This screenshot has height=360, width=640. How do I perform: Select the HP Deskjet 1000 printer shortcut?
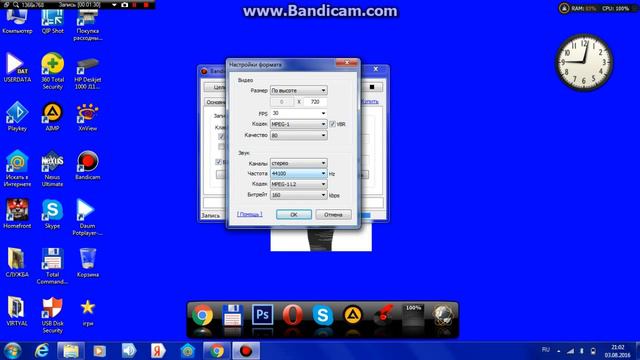(87, 73)
